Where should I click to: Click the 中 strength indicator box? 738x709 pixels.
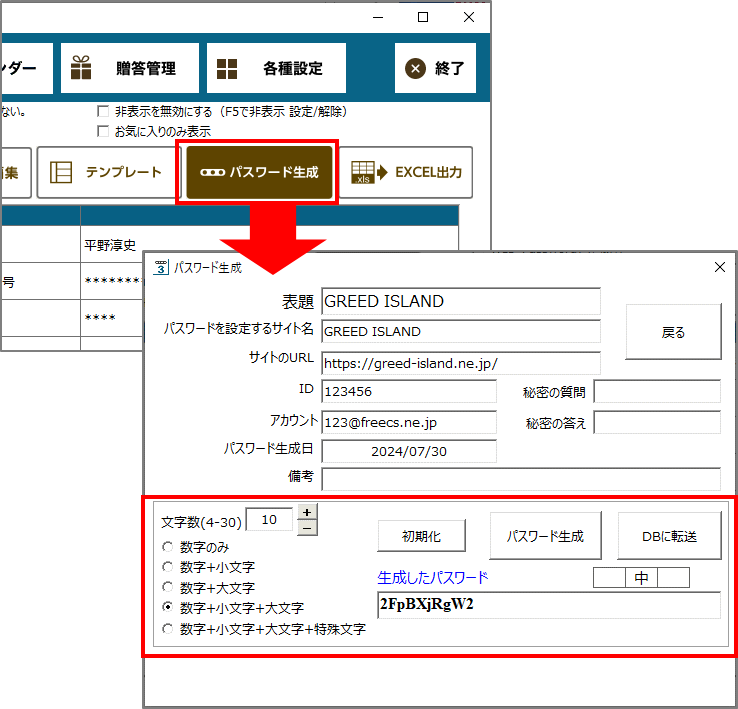click(641, 578)
